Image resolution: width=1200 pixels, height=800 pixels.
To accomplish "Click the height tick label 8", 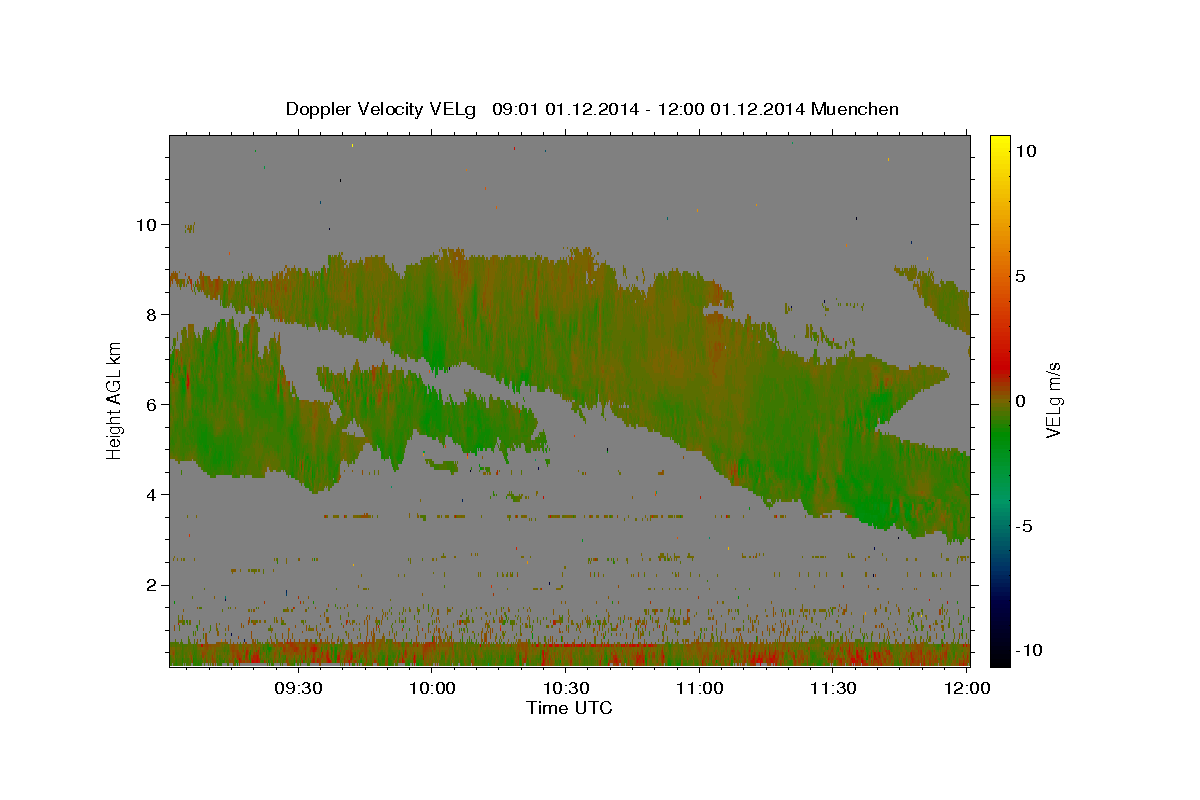I will 153,314.
